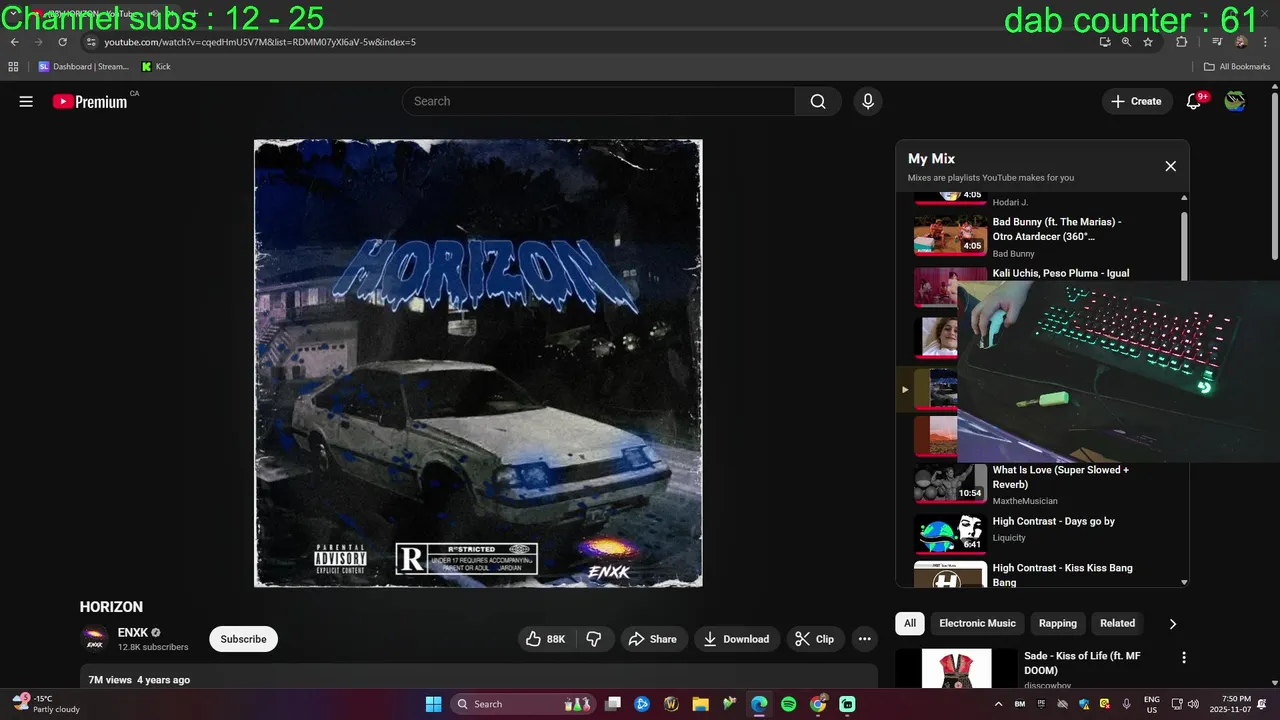Open the ENXK channel name link

click(133, 632)
